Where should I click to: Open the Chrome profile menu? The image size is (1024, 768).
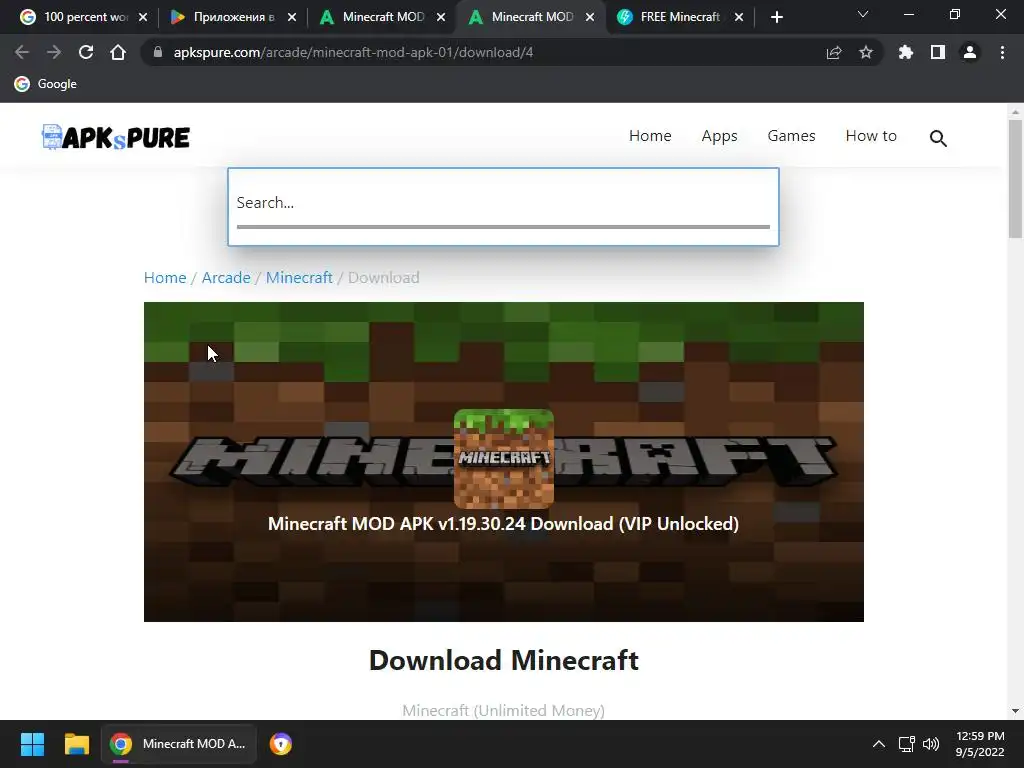(x=970, y=52)
